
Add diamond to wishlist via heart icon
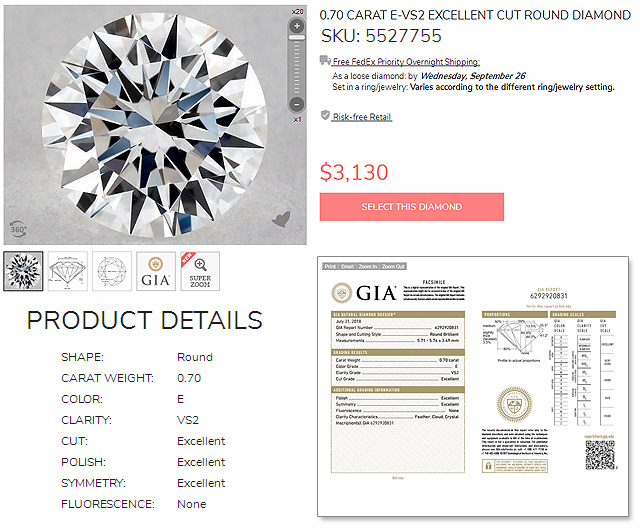tap(283, 217)
